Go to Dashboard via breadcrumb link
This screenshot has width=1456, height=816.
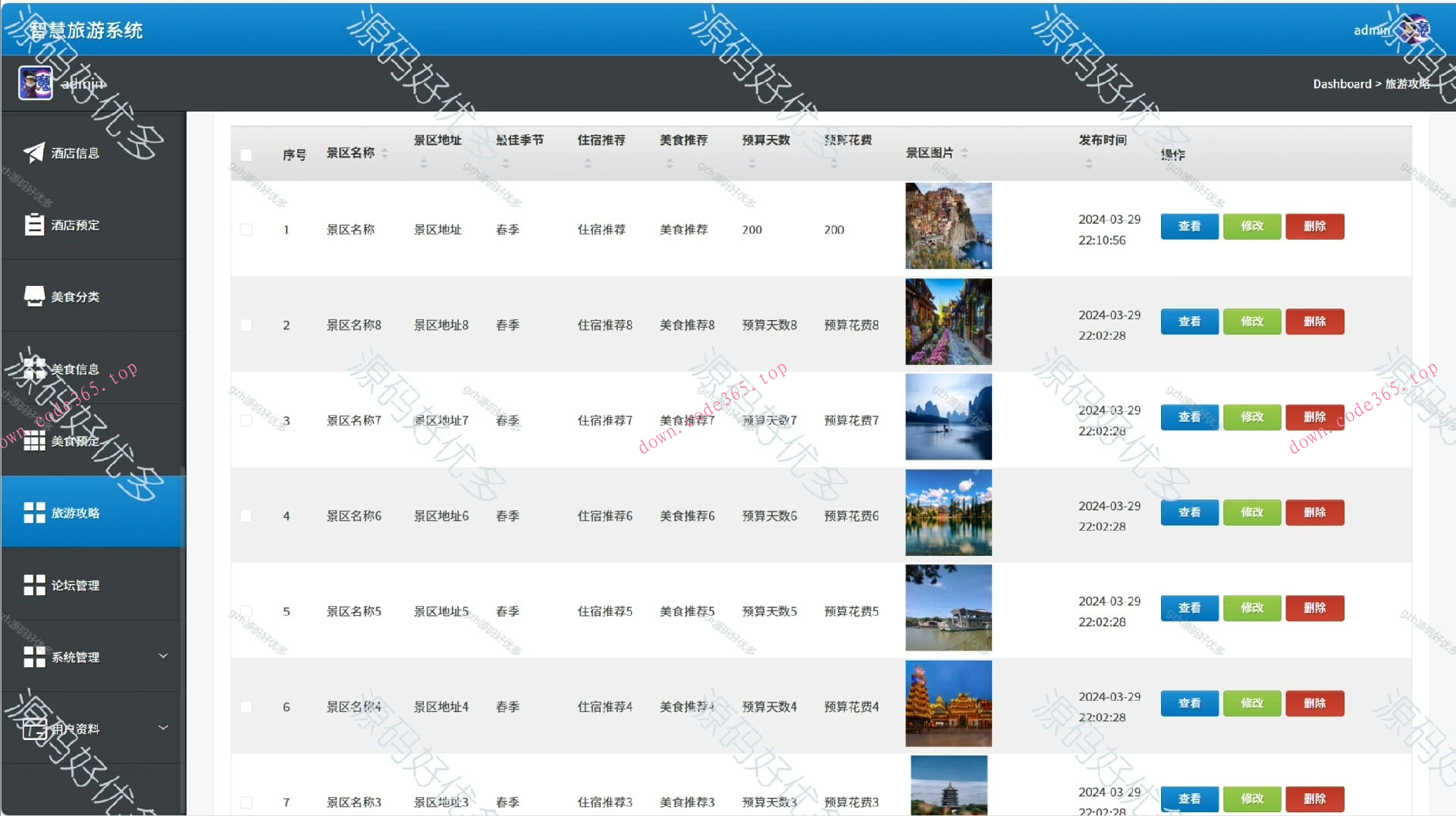pyautogui.click(x=1342, y=84)
